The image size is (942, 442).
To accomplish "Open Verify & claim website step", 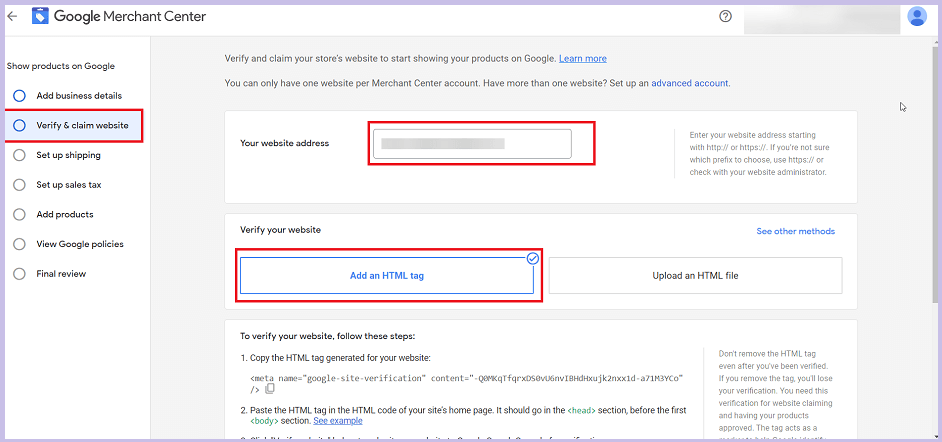I will coord(74,126).
